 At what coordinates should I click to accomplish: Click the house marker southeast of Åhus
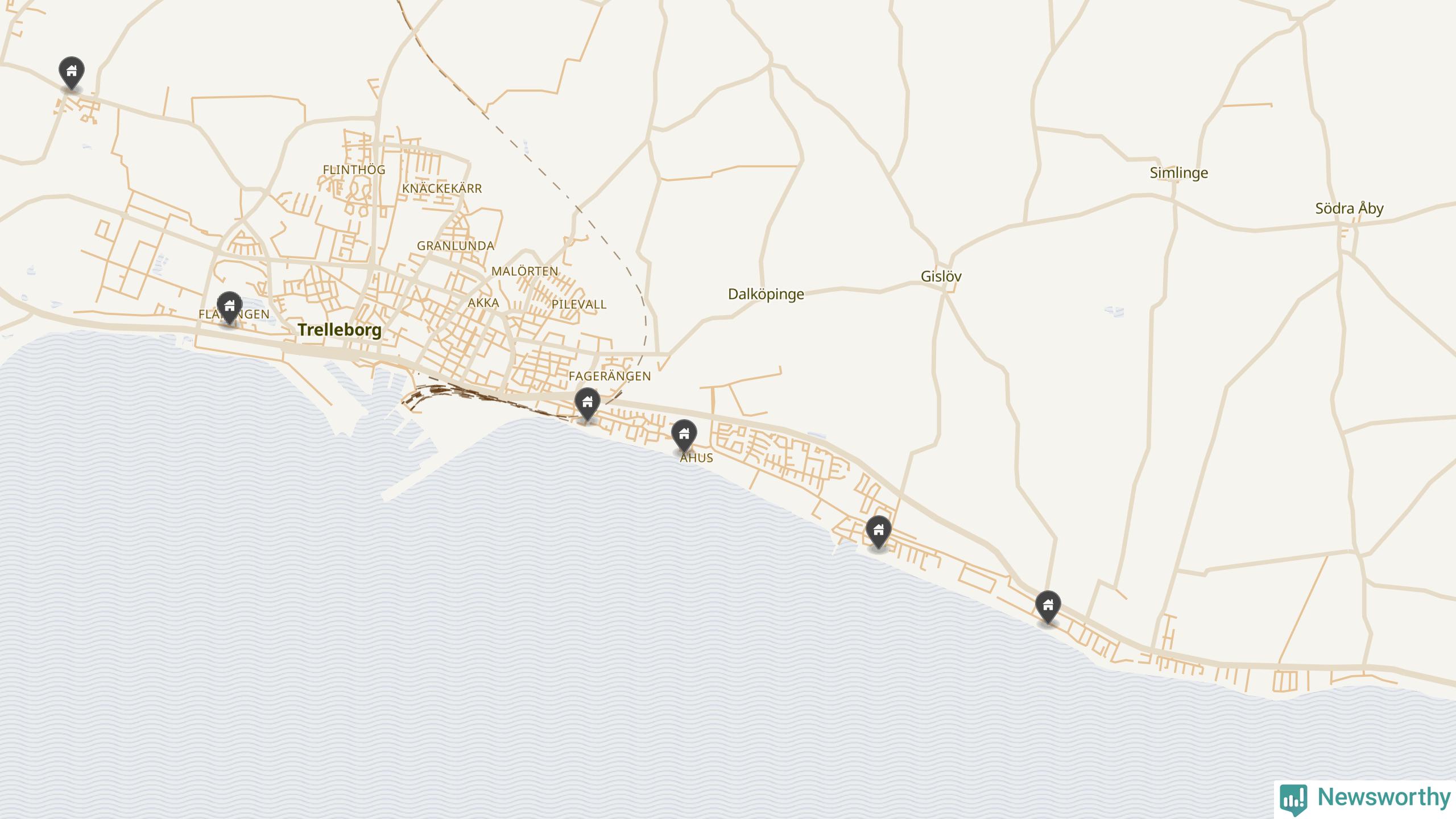tap(879, 532)
